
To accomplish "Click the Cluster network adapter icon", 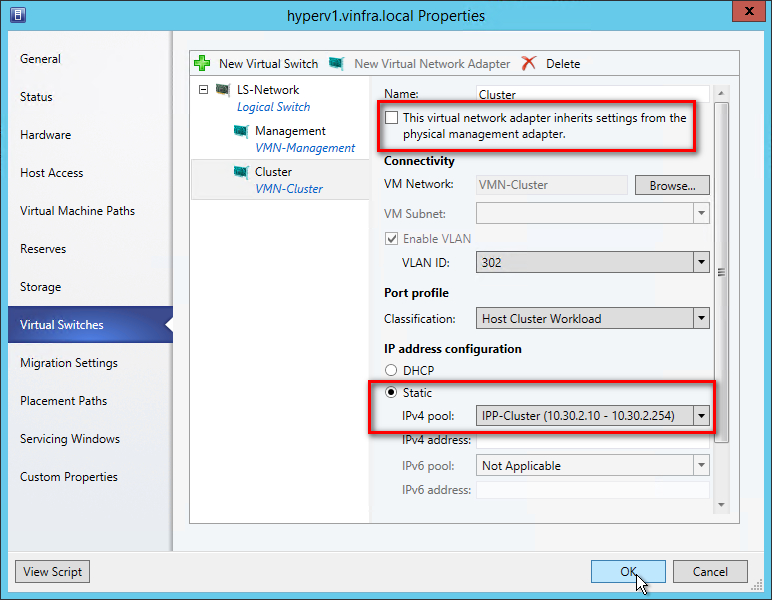I will click(241, 172).
